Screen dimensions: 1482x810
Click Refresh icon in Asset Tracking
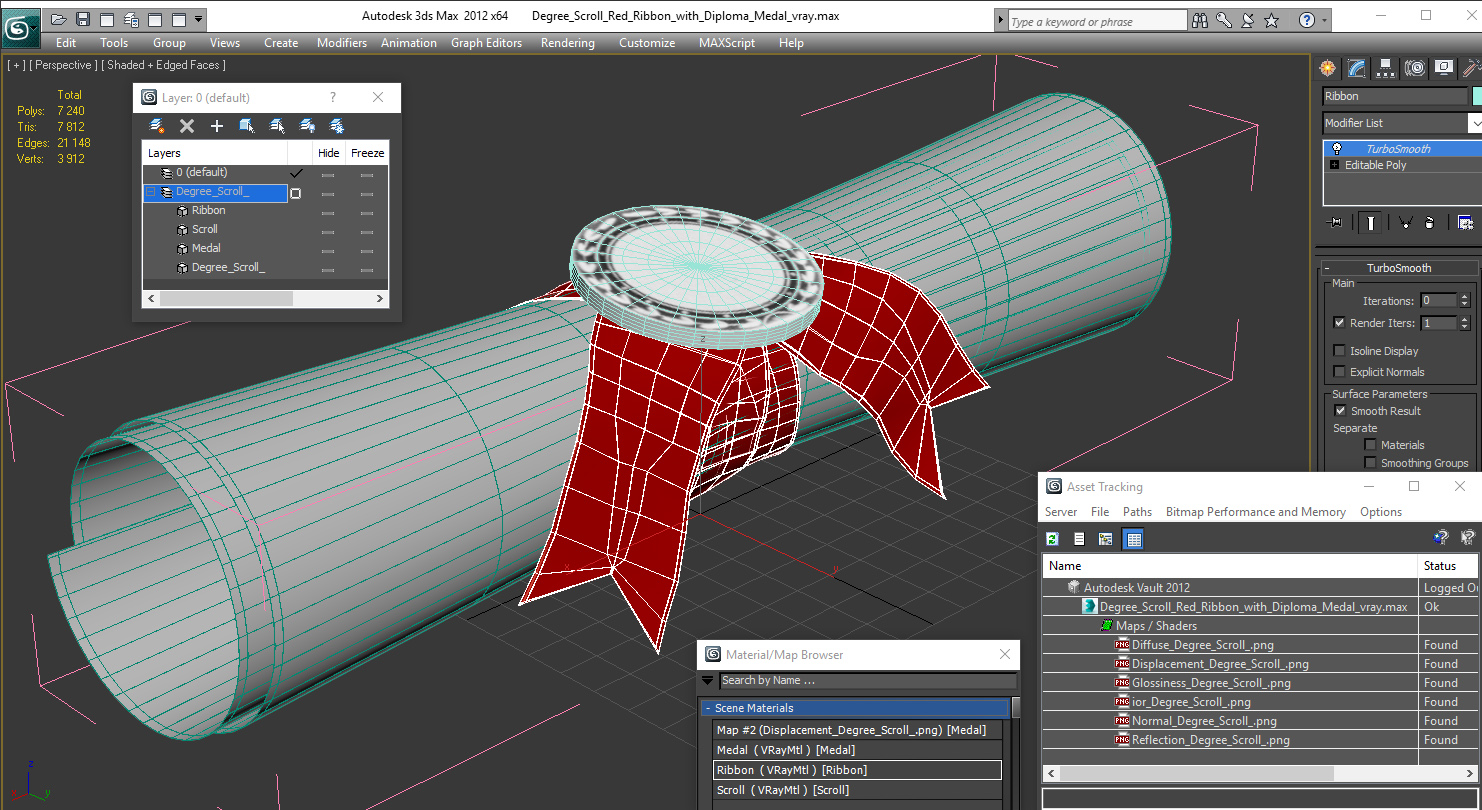1052,539
